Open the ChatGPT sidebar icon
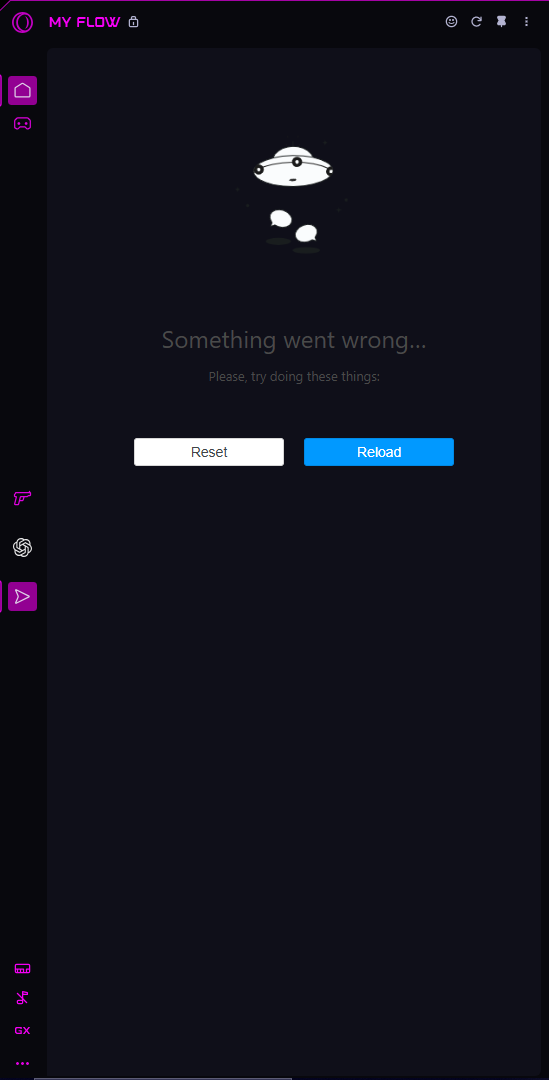The height and width of the screenshot is (1080, 549). point(23,548)
